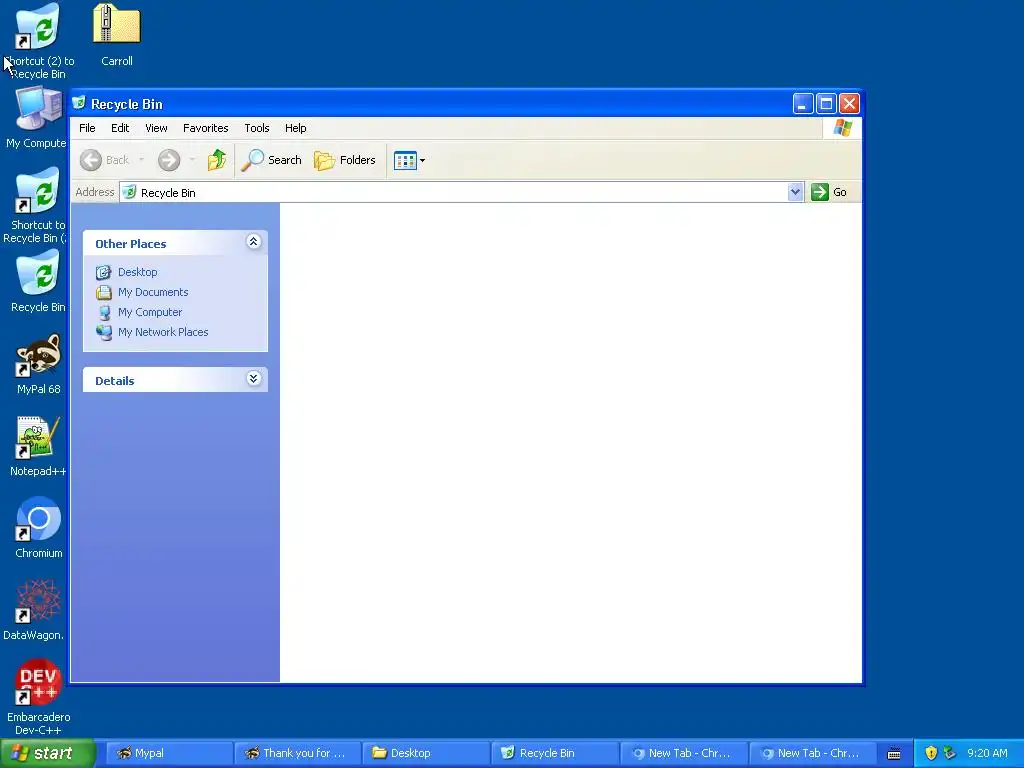Click the green Go button
Image resolution: width=1024 pixels, height=768 pixels.
829,192
